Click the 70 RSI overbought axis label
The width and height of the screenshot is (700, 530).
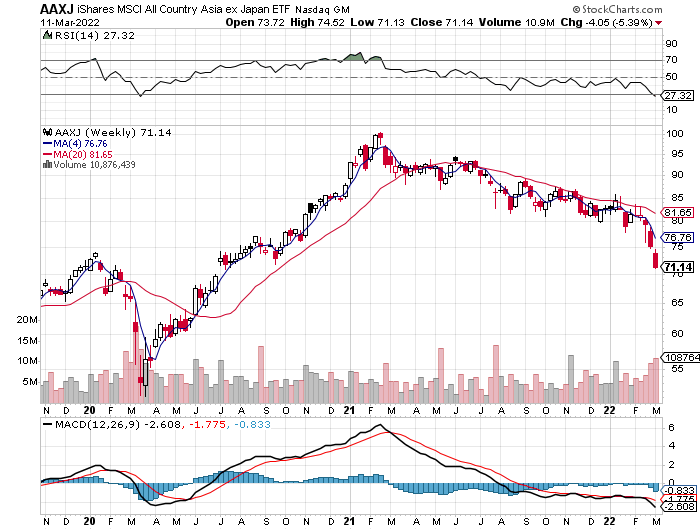(x=671, y=60)
